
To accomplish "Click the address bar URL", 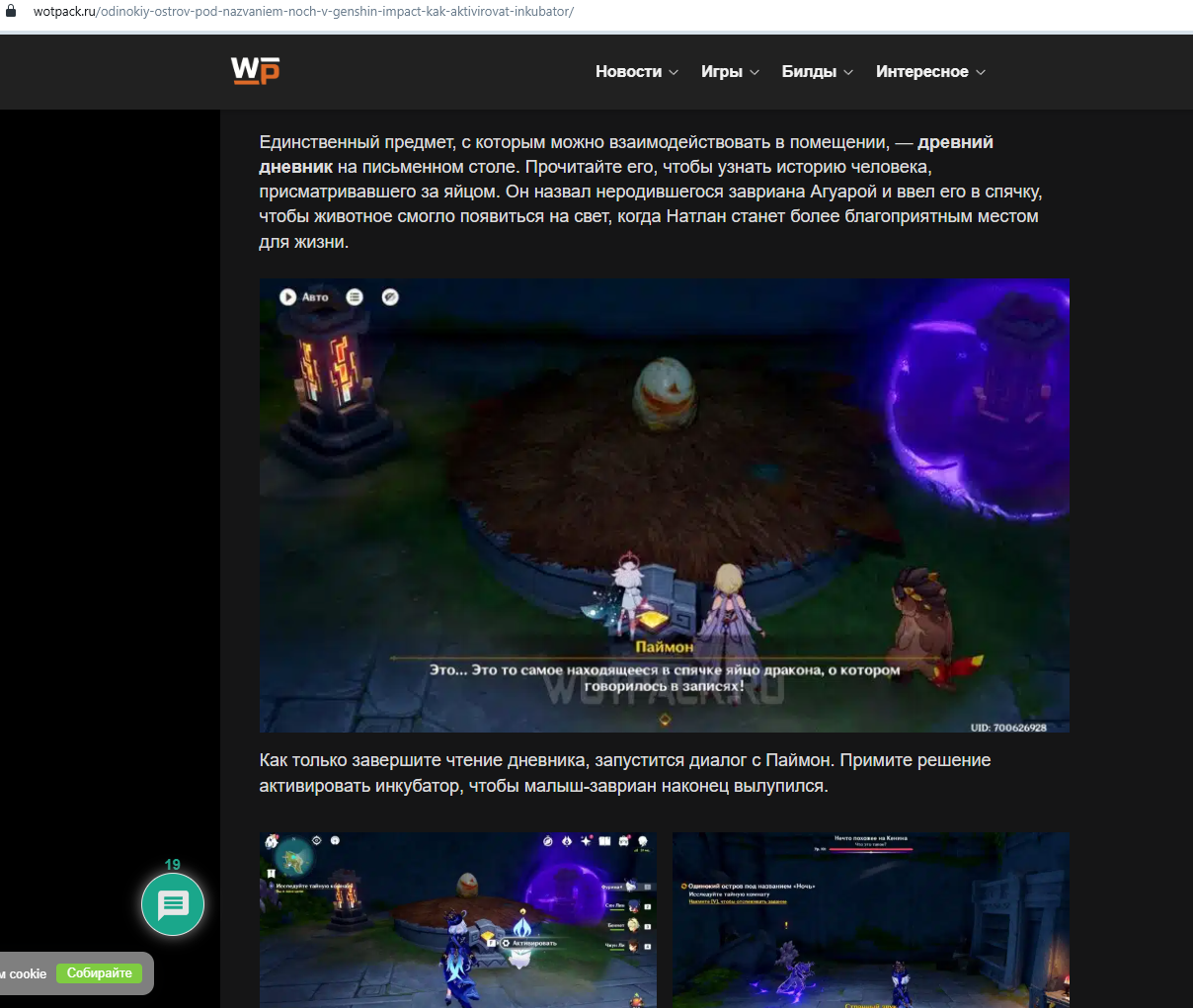I will click(303, 12).
